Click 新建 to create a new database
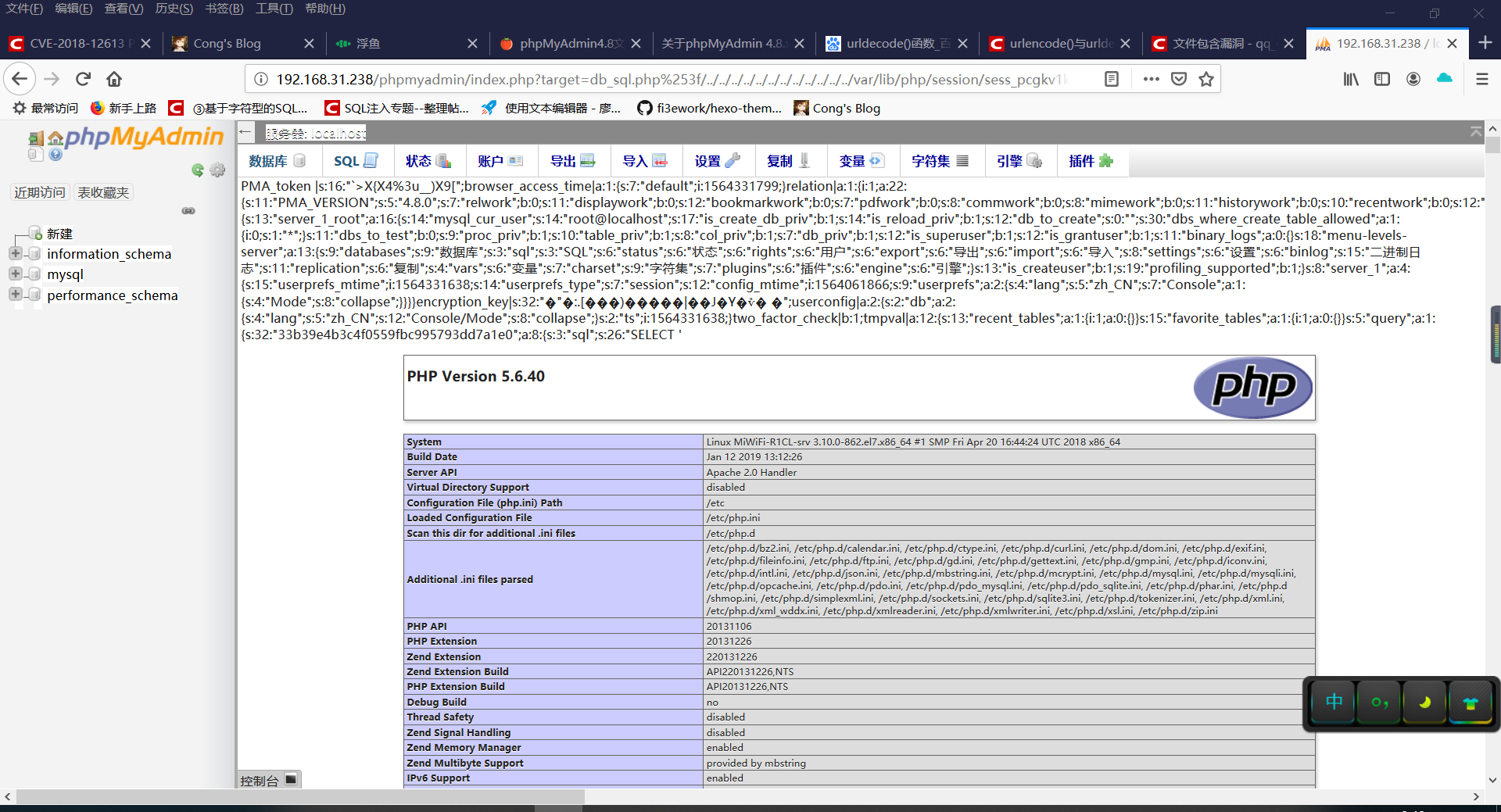Image resolution: width=1501 pixels, height=812 pixels. (59, 234)
